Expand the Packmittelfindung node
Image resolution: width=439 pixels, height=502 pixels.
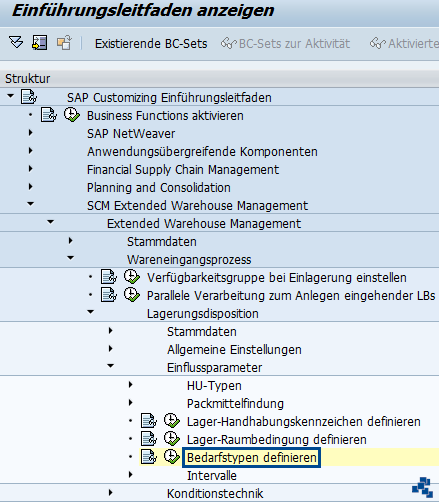(x=131, y=403)
